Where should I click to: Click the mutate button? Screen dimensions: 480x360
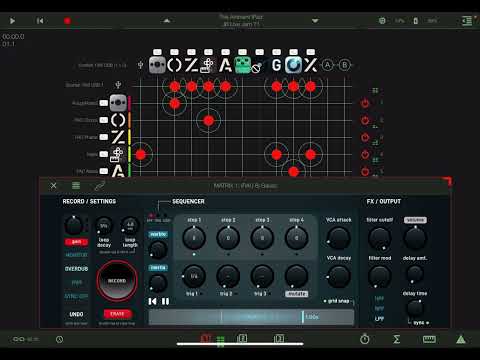[297, 294]
